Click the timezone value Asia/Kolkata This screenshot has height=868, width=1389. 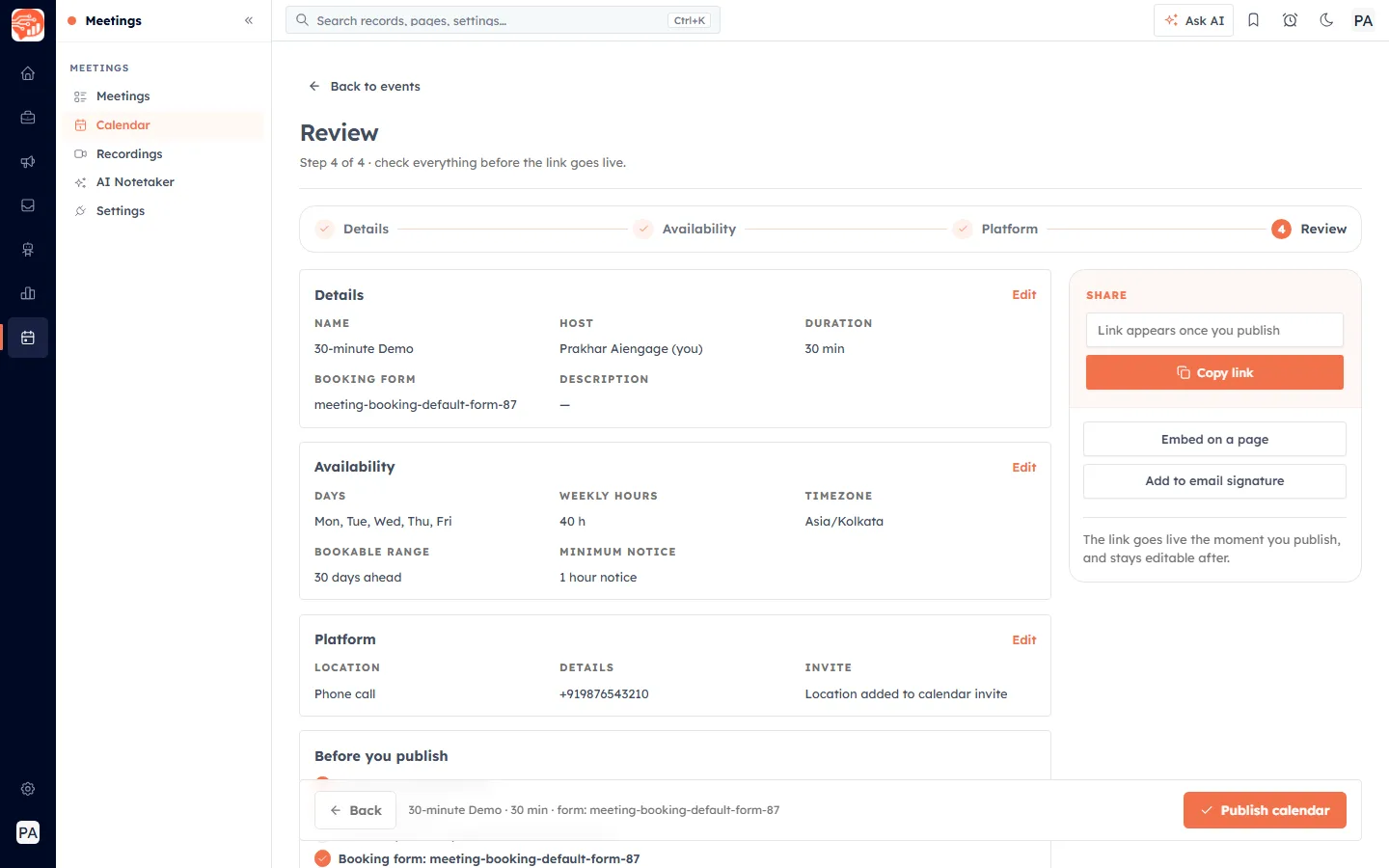click(844, 522)
